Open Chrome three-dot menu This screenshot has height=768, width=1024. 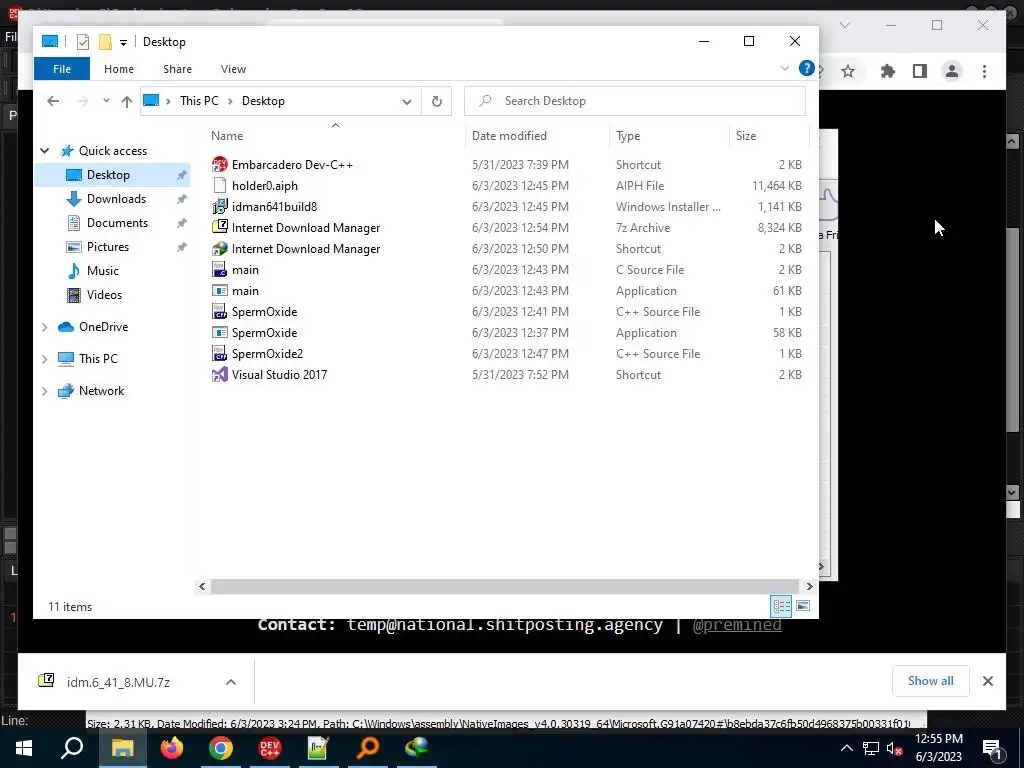pos(984,71)
